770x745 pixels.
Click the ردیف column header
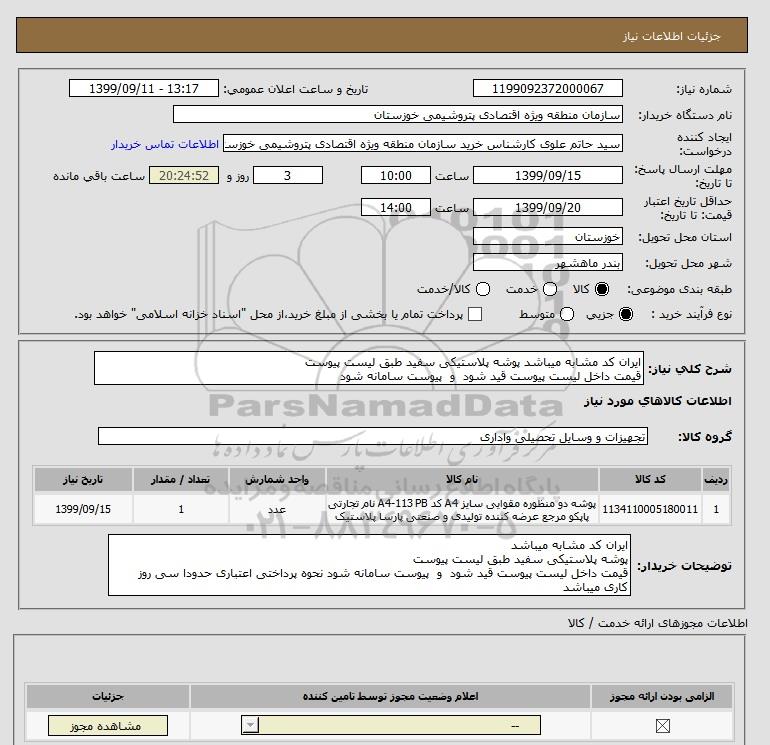pos(716,479)
